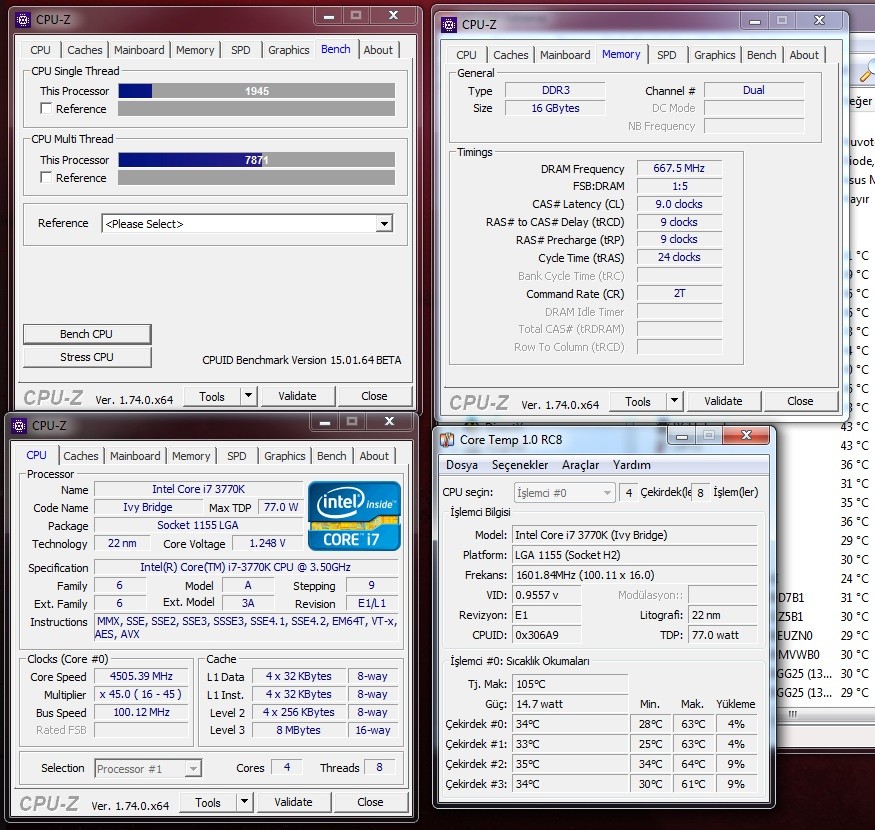Click the Çekirdek #2 temperature 35°C

pos(570,764)
